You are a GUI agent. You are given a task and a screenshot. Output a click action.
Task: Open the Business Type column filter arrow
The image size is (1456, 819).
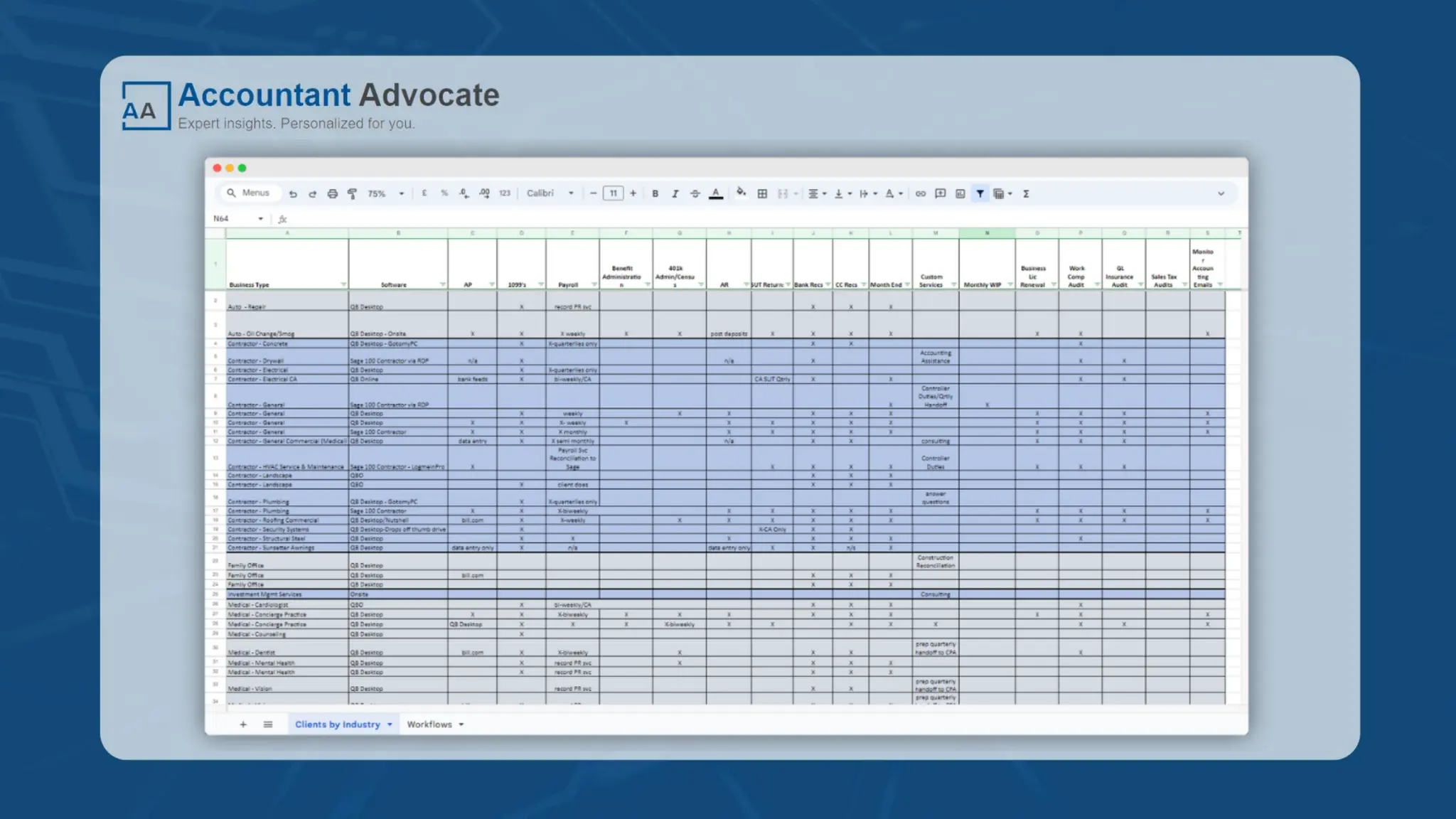343,284
